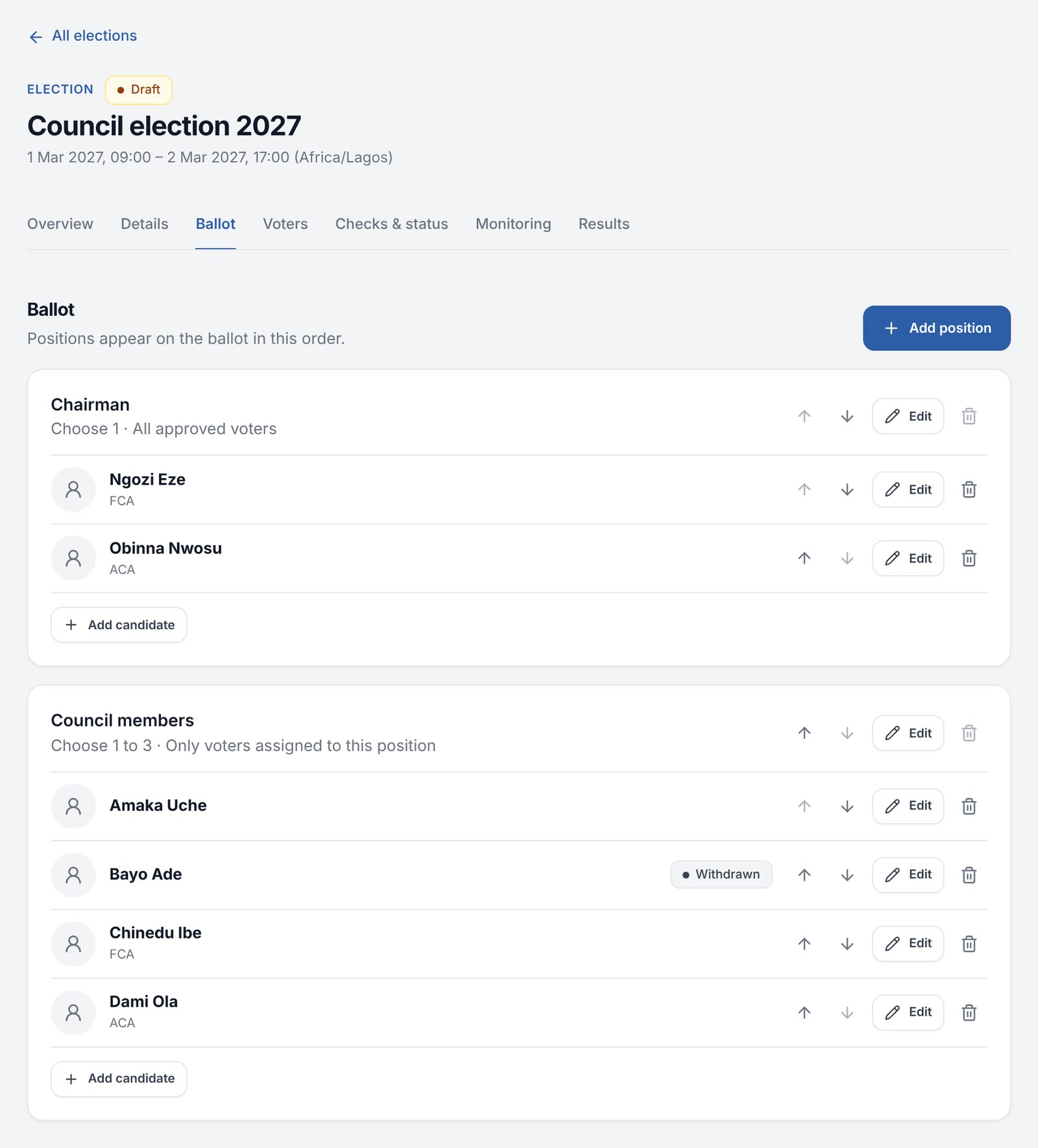
Task: Delete candidate Amaka Uche
Action: coord(969,806)
